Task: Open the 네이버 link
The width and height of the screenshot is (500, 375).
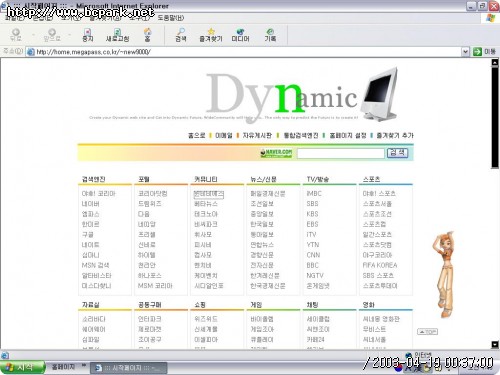Action: [x=90, y=204]
